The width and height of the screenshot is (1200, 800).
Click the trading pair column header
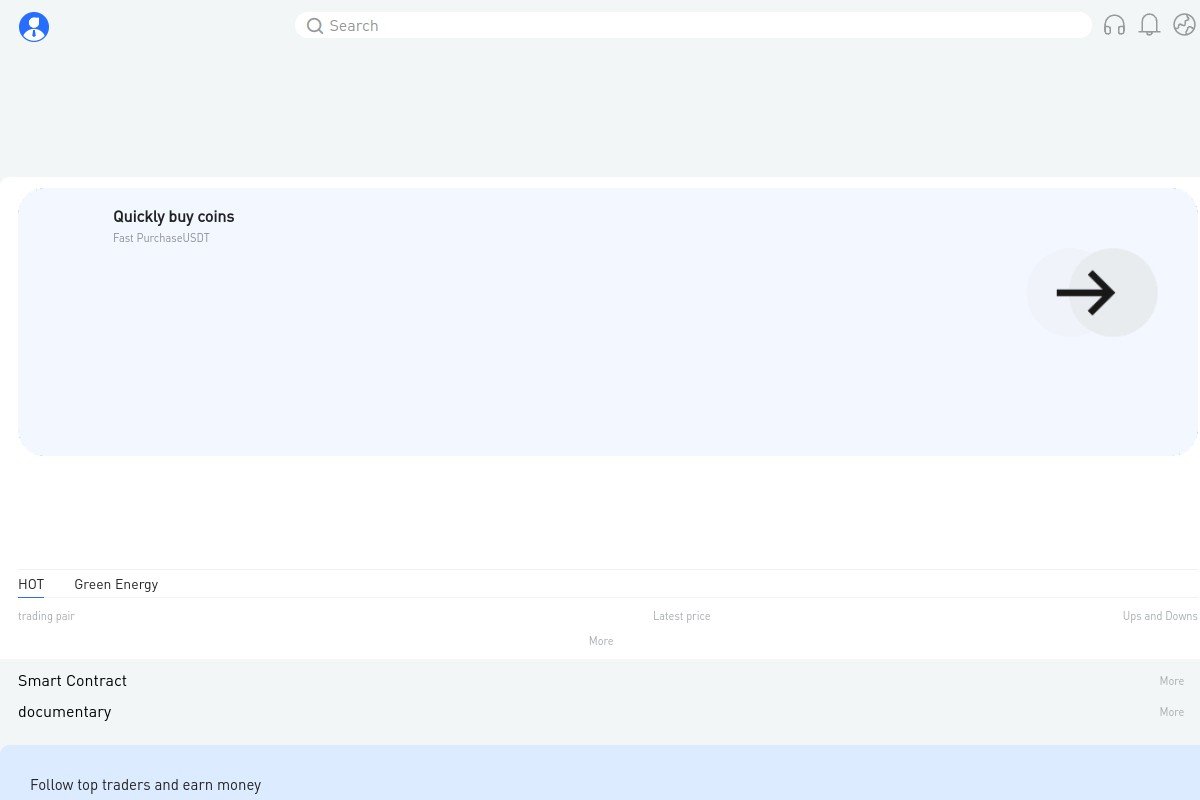click(x=46, y=616)
